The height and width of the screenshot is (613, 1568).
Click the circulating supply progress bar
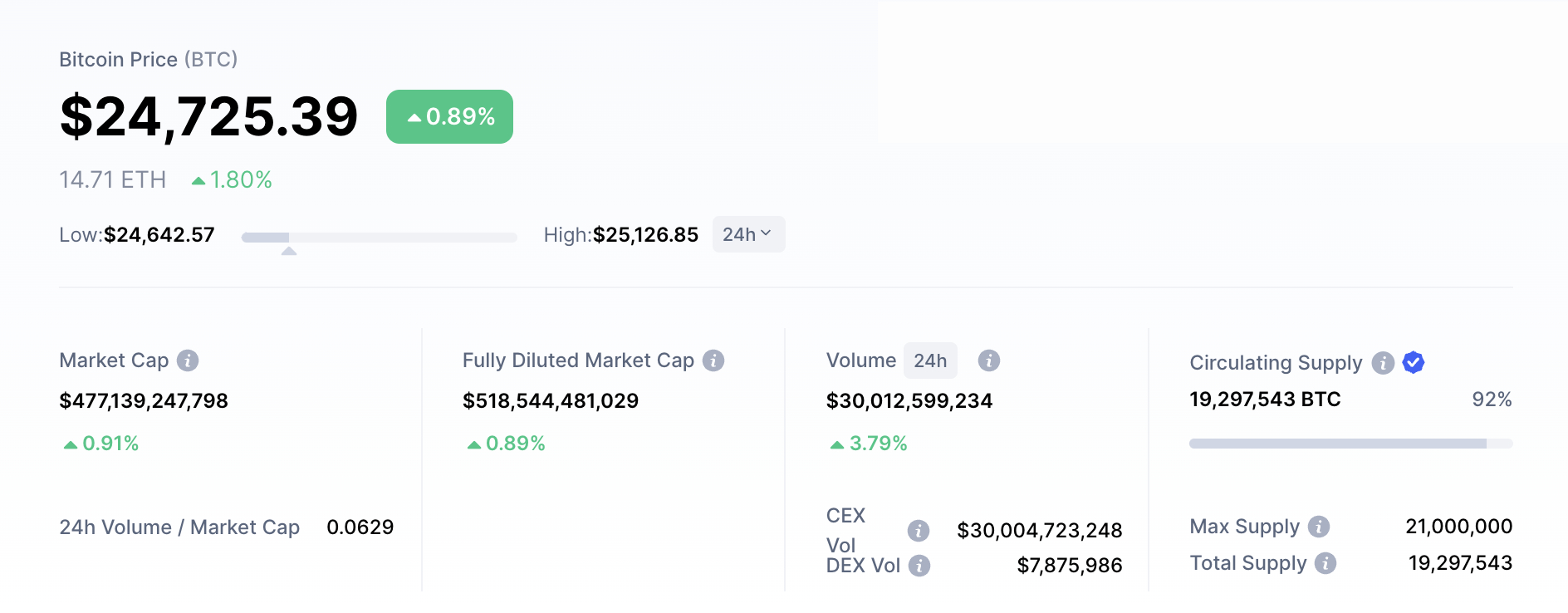(x=1350, y=444)
